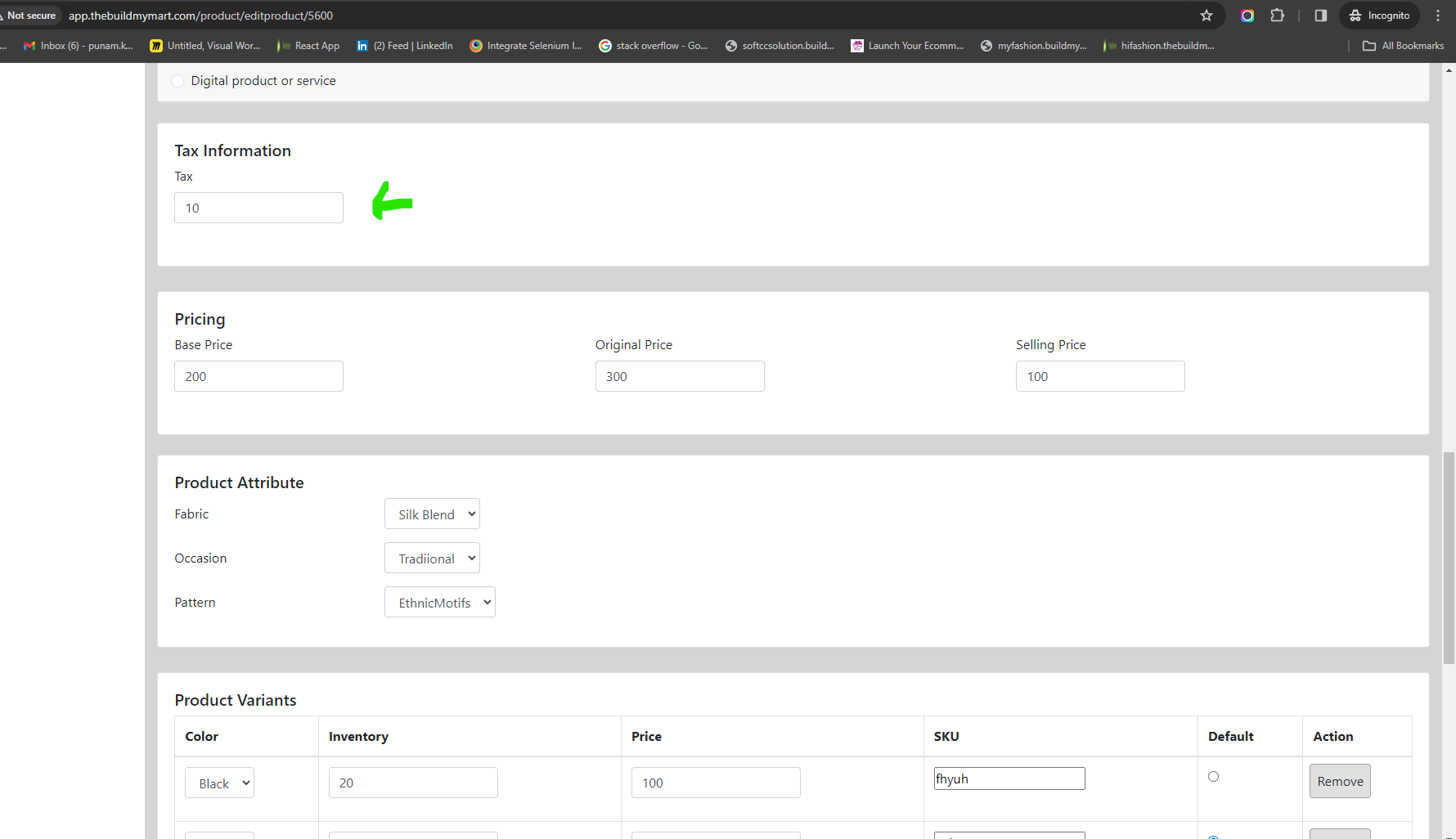
Task: Open the Gmail Inbox bookmark
Action: tap(79, 46)
